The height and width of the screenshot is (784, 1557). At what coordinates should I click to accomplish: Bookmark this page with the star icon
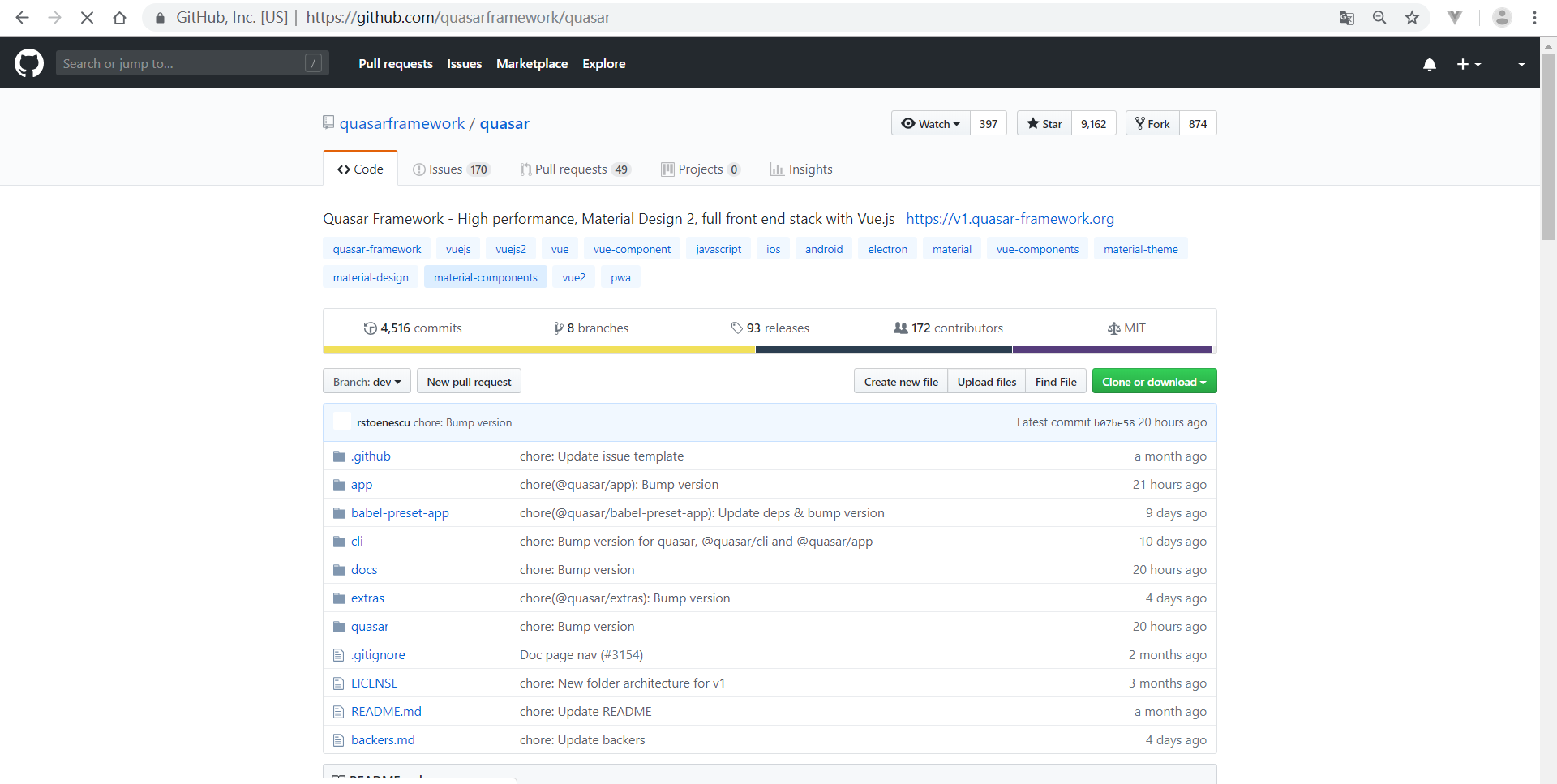1412,17
